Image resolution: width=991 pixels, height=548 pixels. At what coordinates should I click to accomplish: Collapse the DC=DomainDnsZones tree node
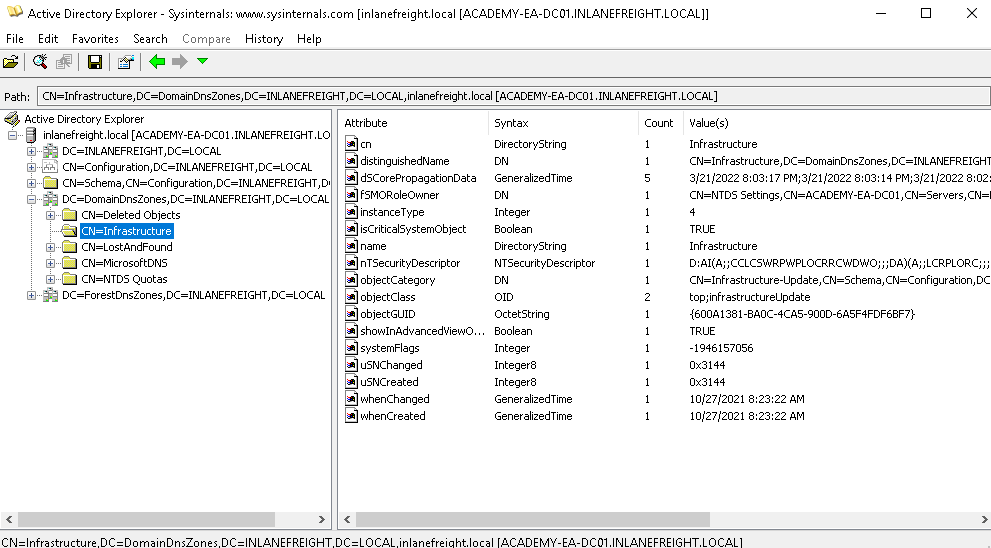[31, 199]
